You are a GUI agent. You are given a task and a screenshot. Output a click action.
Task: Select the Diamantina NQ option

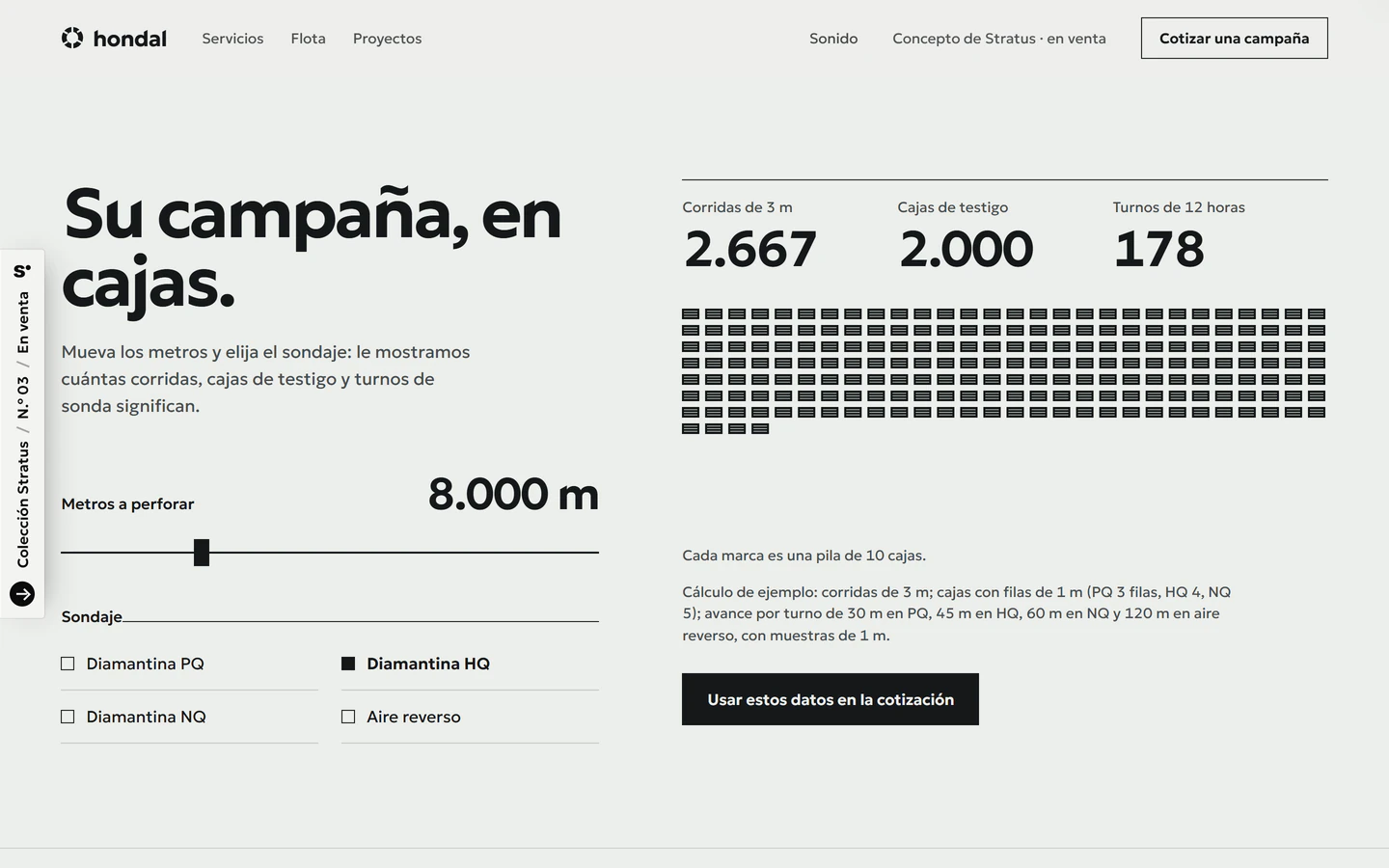(189, 717)
